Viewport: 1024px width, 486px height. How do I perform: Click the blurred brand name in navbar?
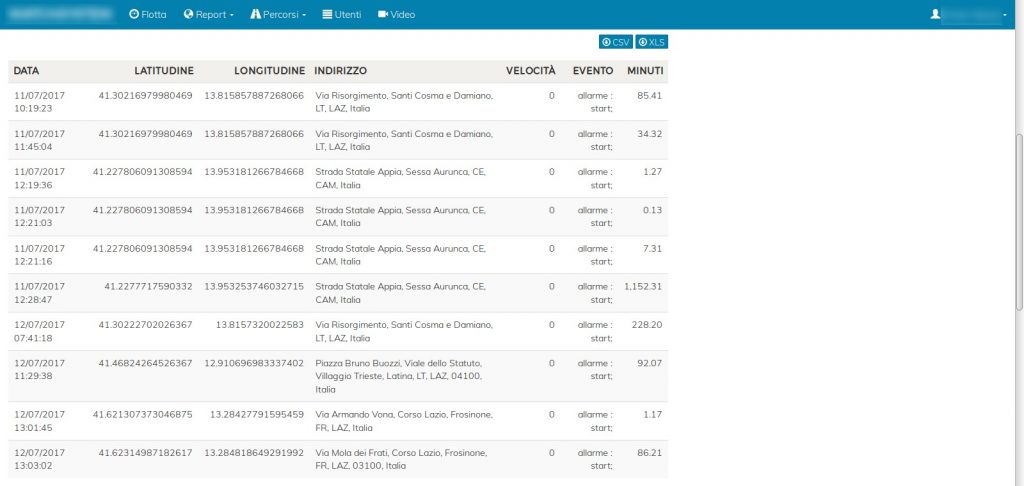pos(60,15)
